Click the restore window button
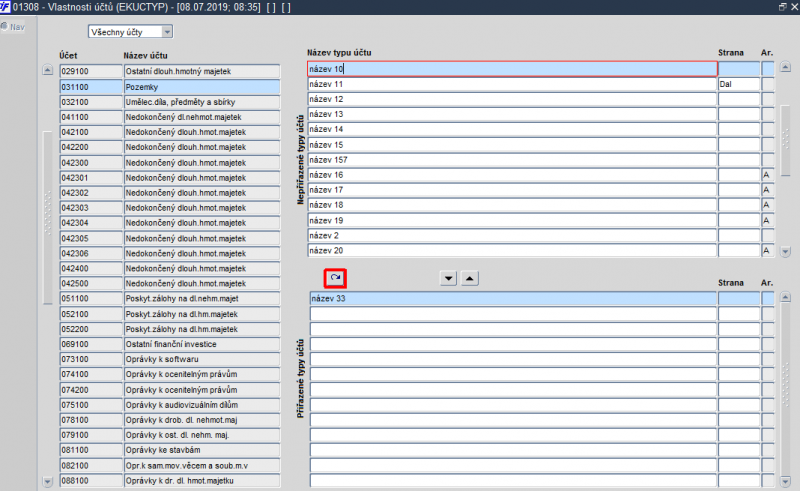Image resolution: width=800 pixels, height=491 pixels. pos(783,7)
